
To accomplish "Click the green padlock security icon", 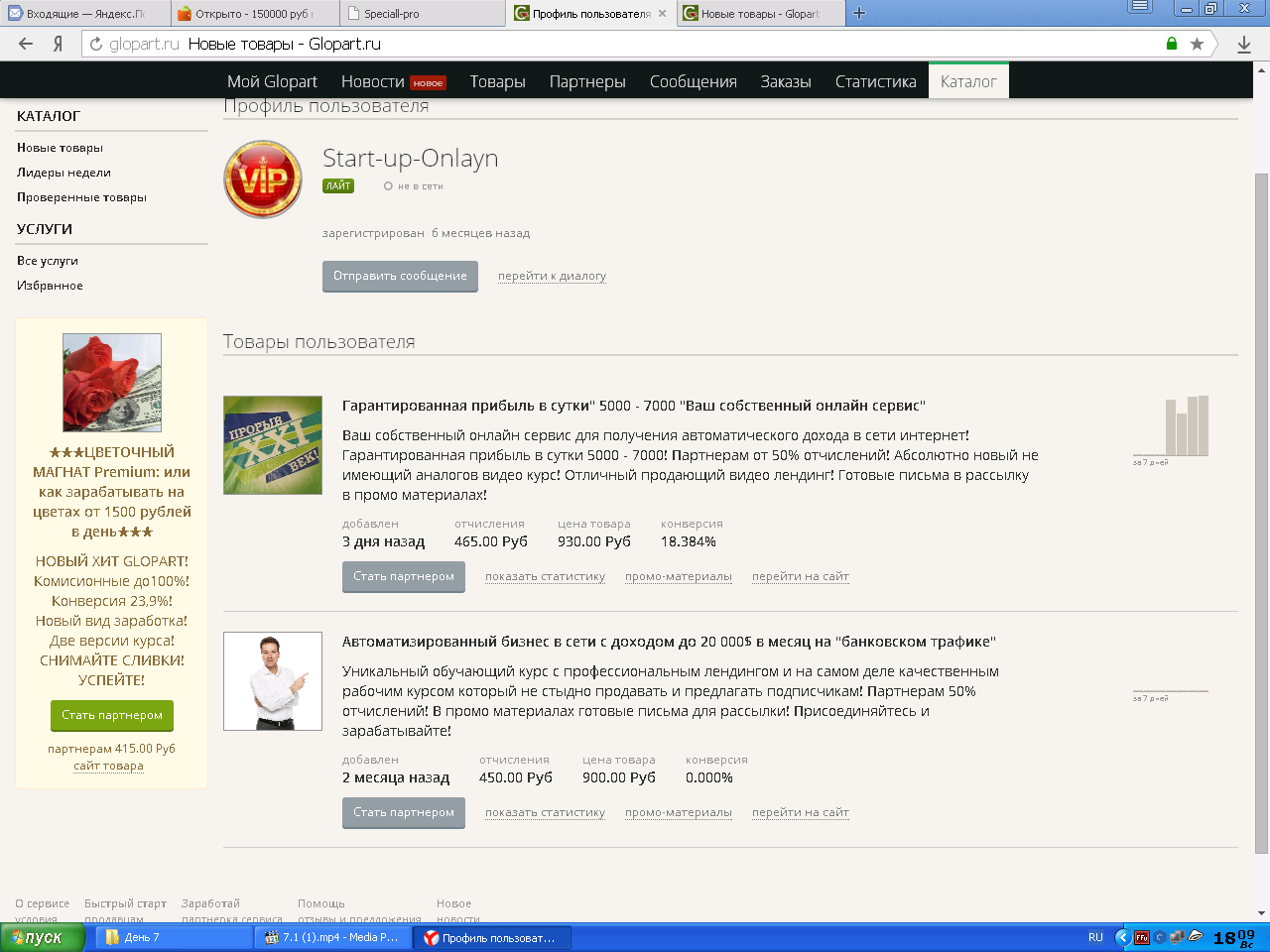I will 1172,44.
